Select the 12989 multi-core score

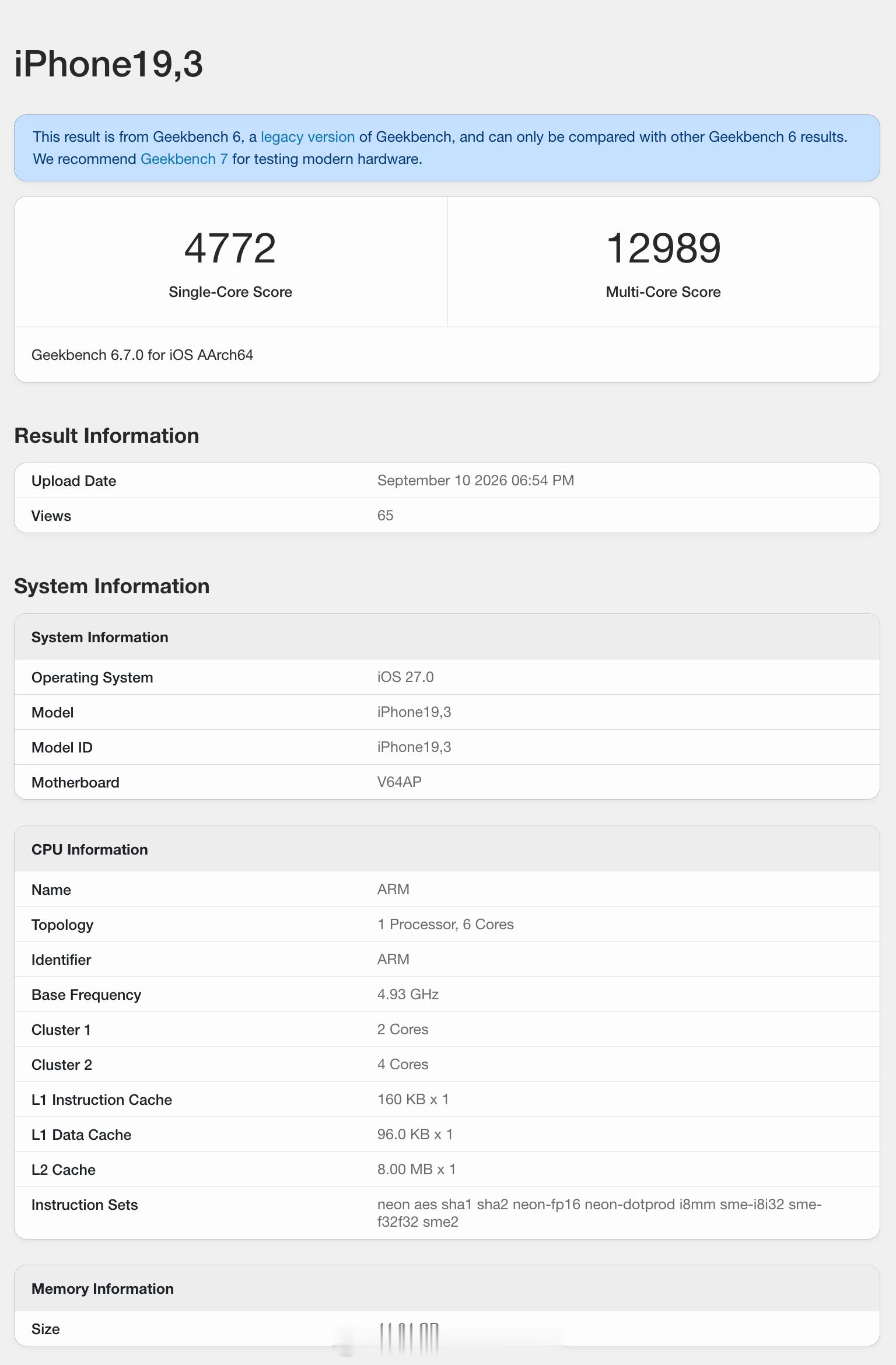point(663,248)
